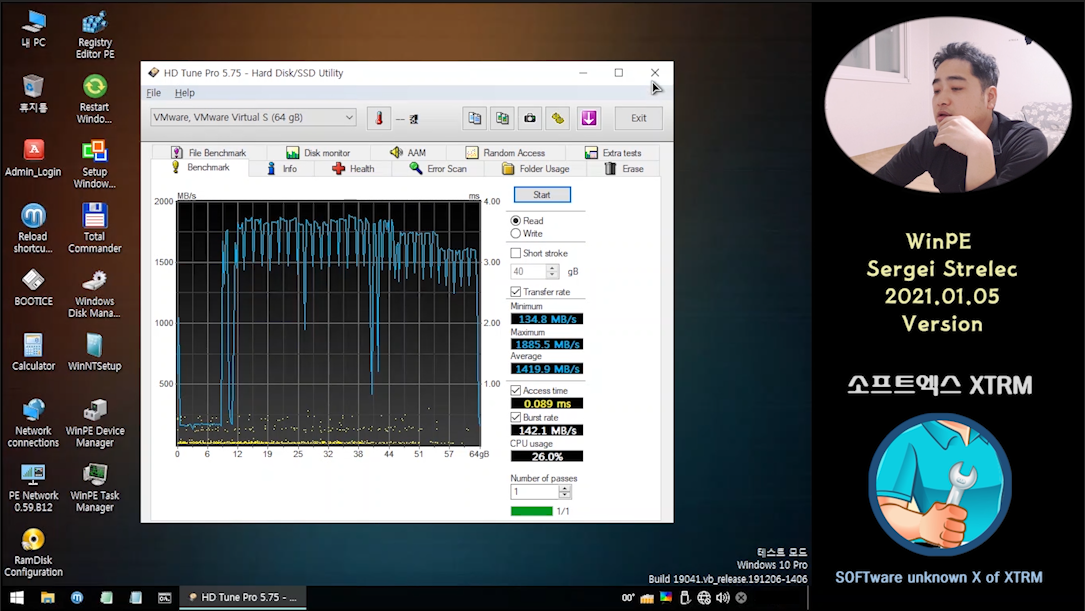Image resolution: width=1085 pixels, height=611 pixels.
Task: Switch to the Erase tab
Action: point(624,169)
